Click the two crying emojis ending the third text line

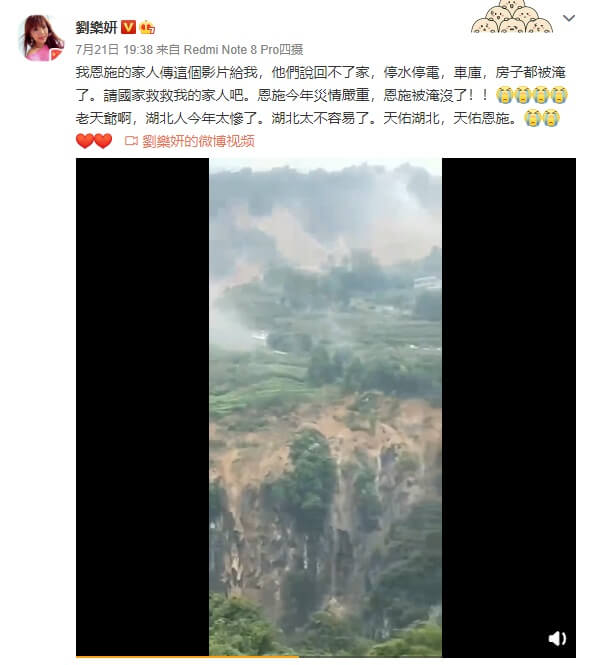point(542,118)
